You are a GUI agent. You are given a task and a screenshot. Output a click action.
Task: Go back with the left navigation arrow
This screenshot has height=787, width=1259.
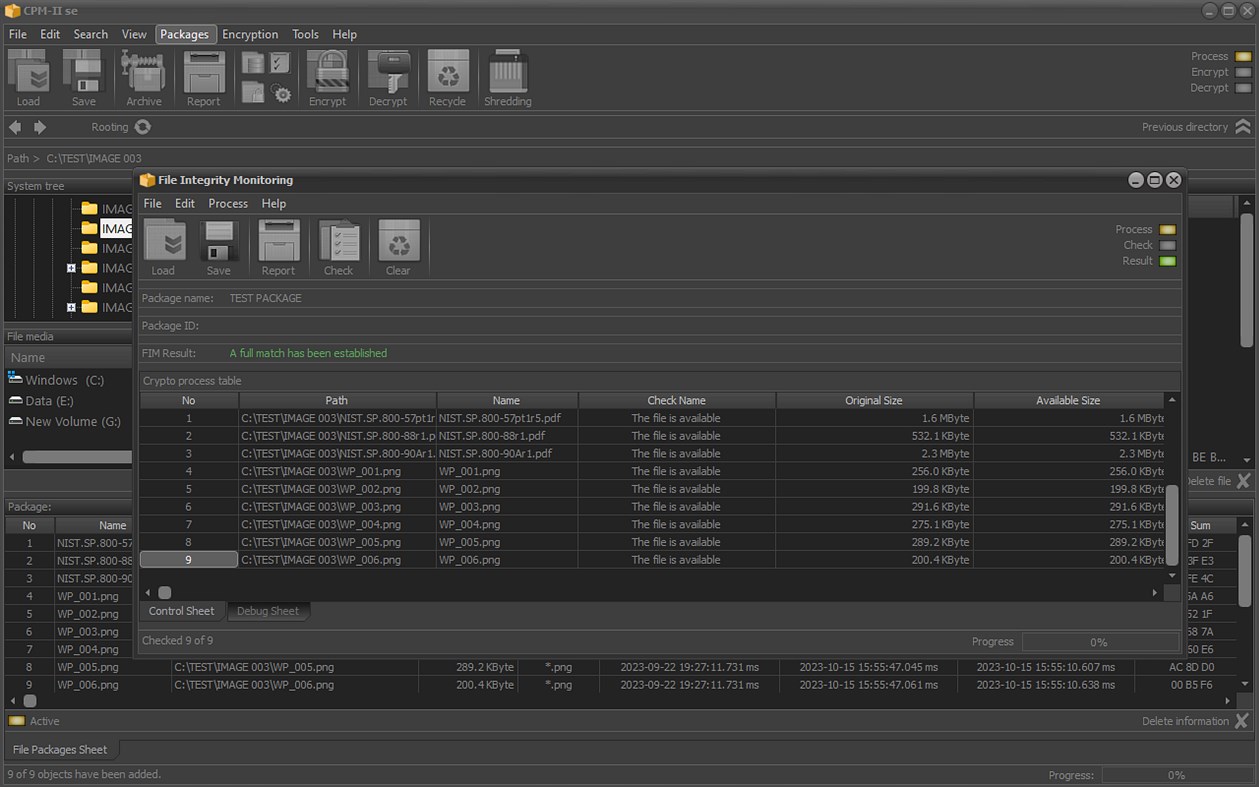click(x=15, y=127)
